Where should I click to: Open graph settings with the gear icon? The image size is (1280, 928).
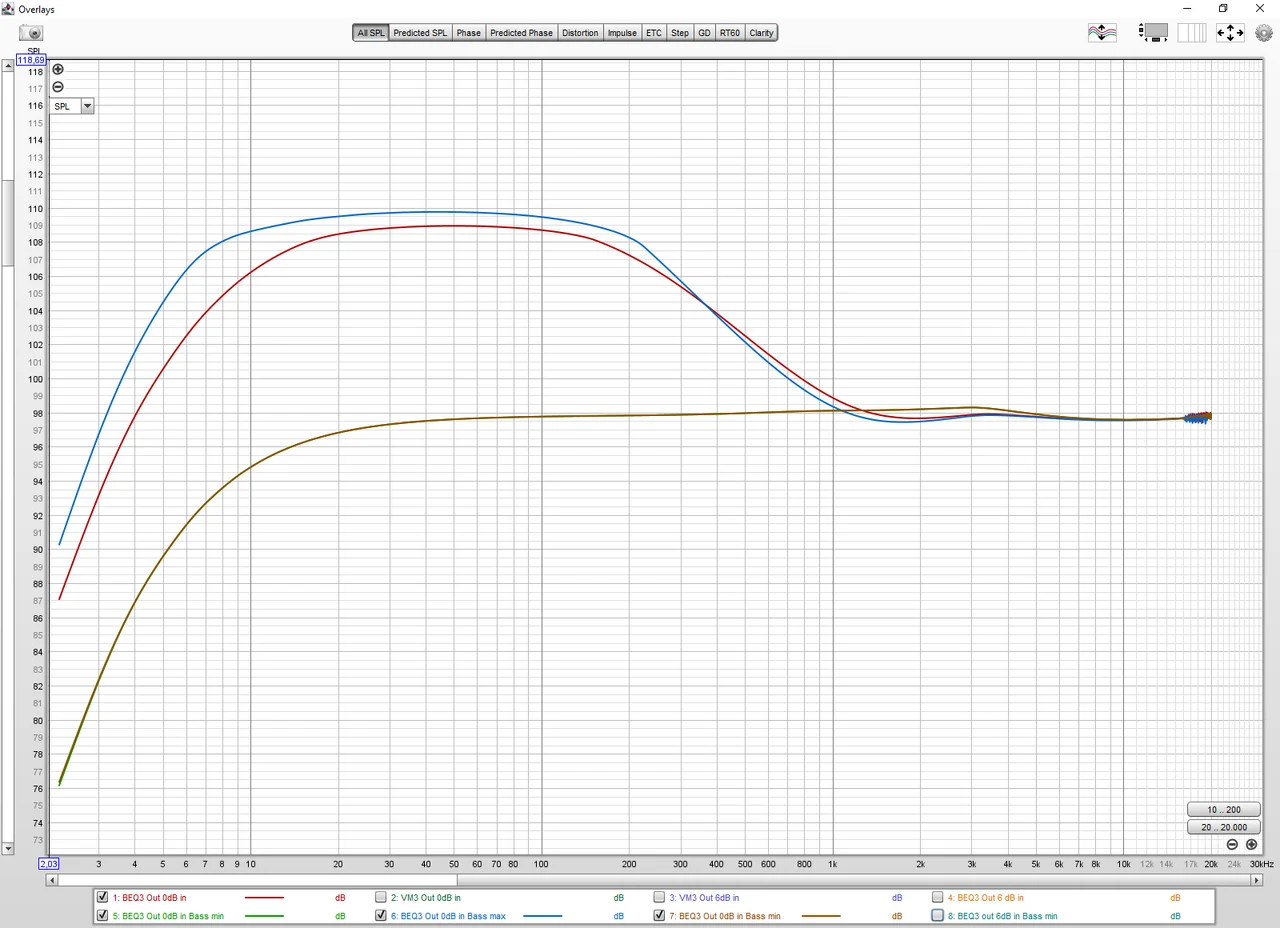click(x=1263, y=33)
